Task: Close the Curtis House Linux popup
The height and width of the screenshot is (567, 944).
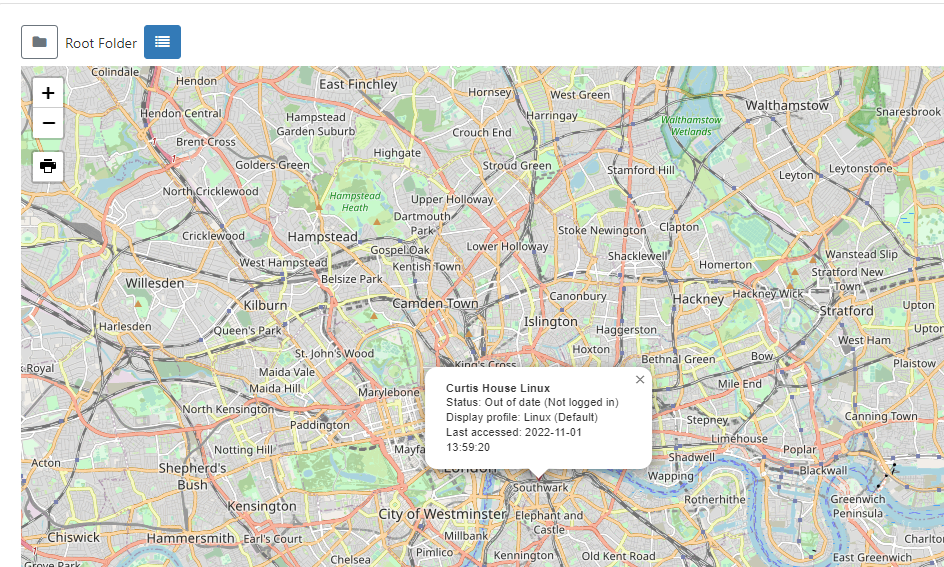Action: [x=640, y=380]
